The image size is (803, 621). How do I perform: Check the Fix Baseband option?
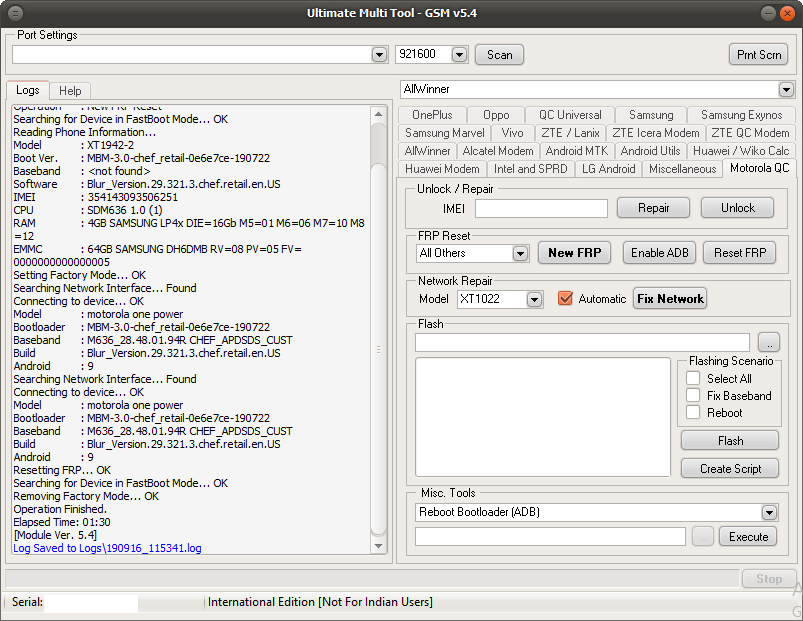tap(693, 395)
